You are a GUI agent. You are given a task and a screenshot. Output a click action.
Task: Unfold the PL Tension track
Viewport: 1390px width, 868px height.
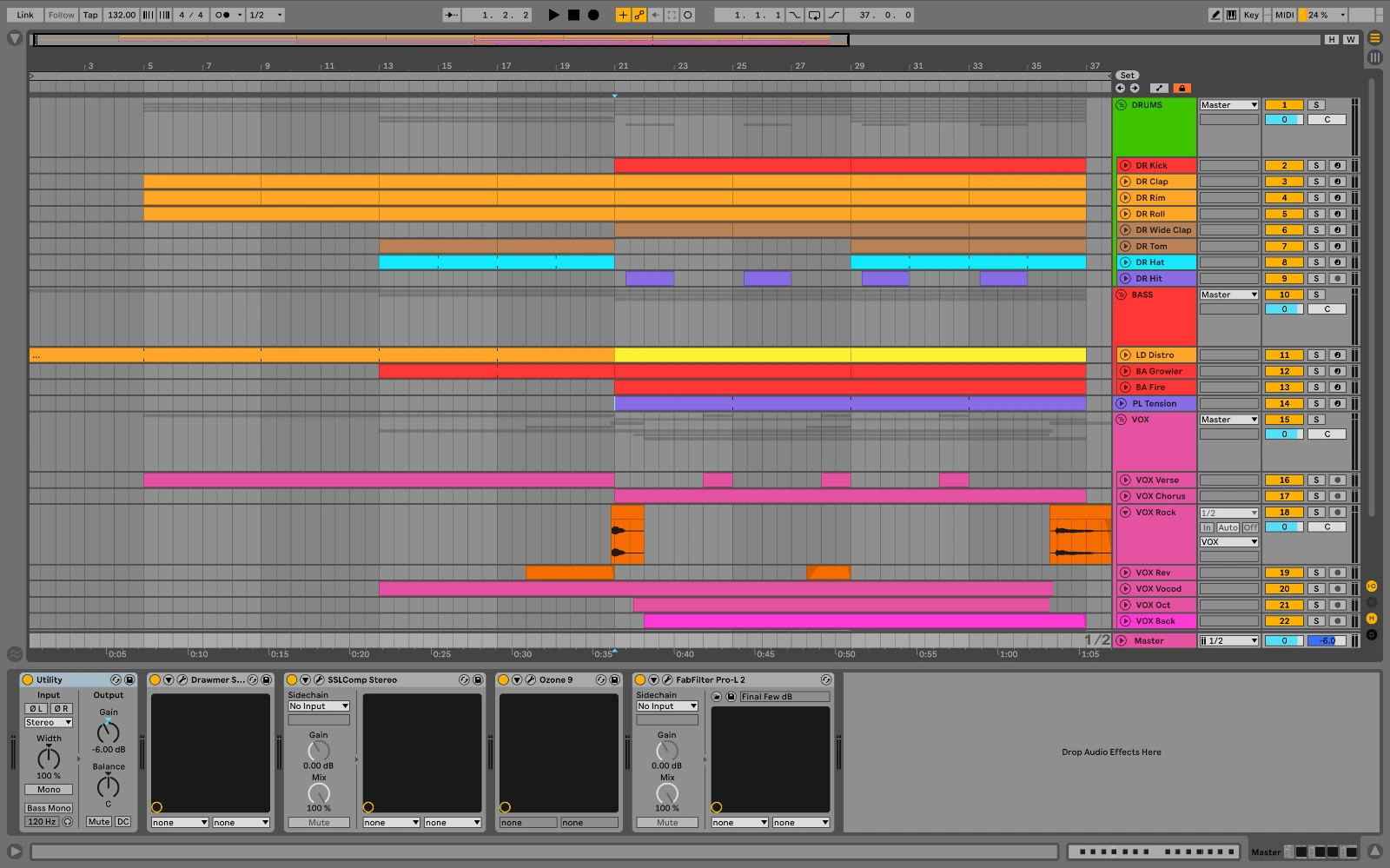[1121, 403]
